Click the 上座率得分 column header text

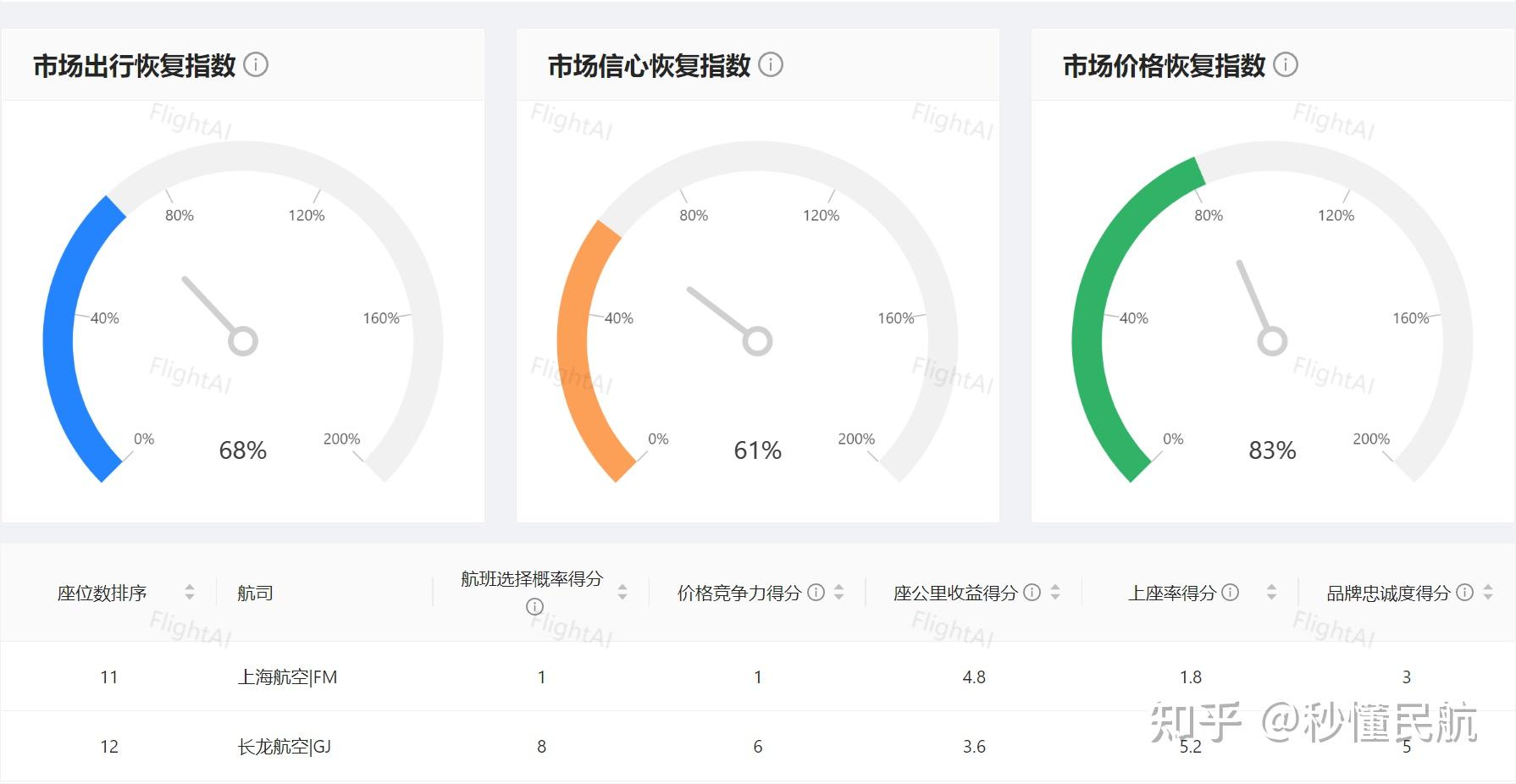pos(1172,594)
